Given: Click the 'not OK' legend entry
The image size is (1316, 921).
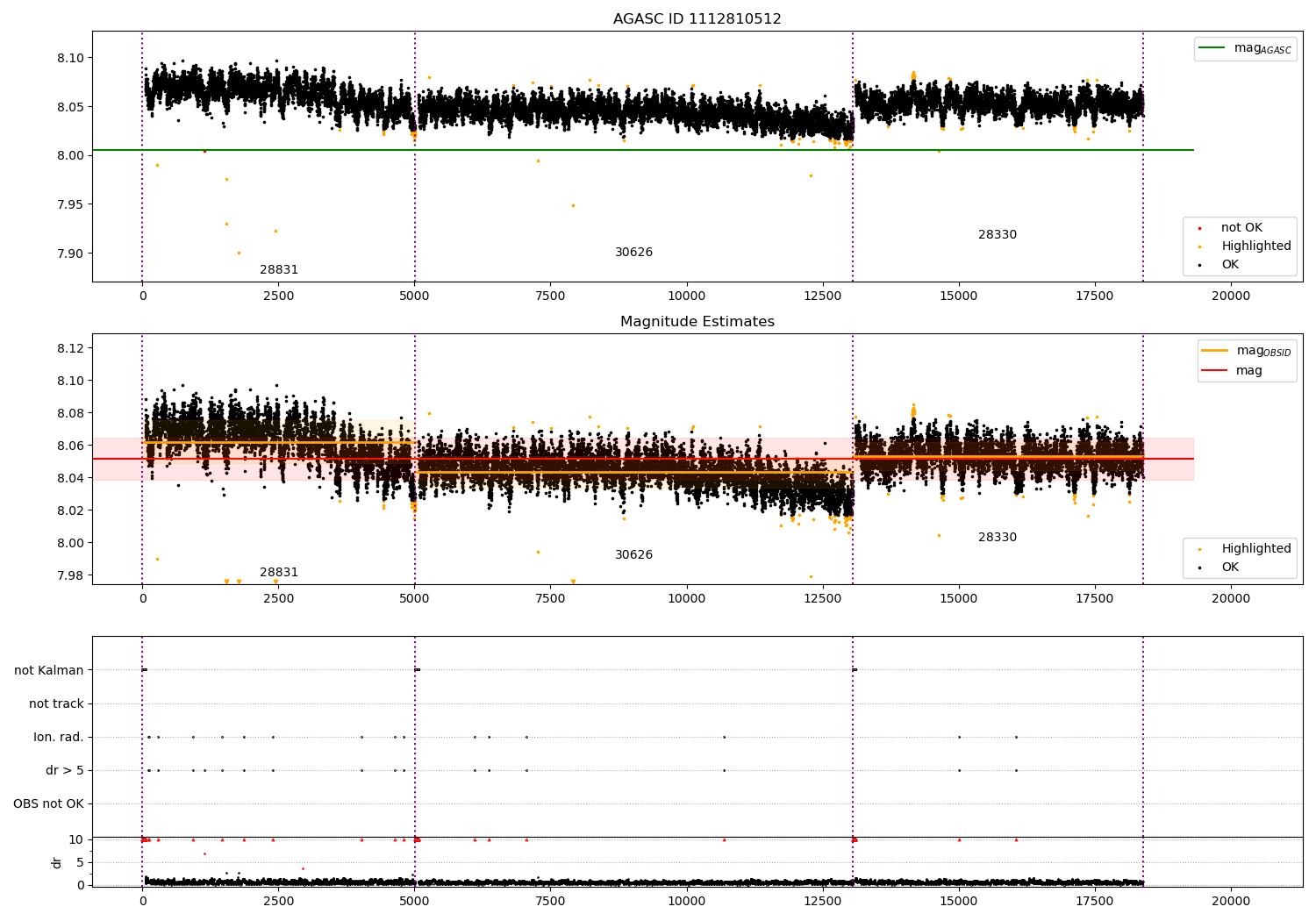Looking at the screenshot, I should click(1241, 228).
